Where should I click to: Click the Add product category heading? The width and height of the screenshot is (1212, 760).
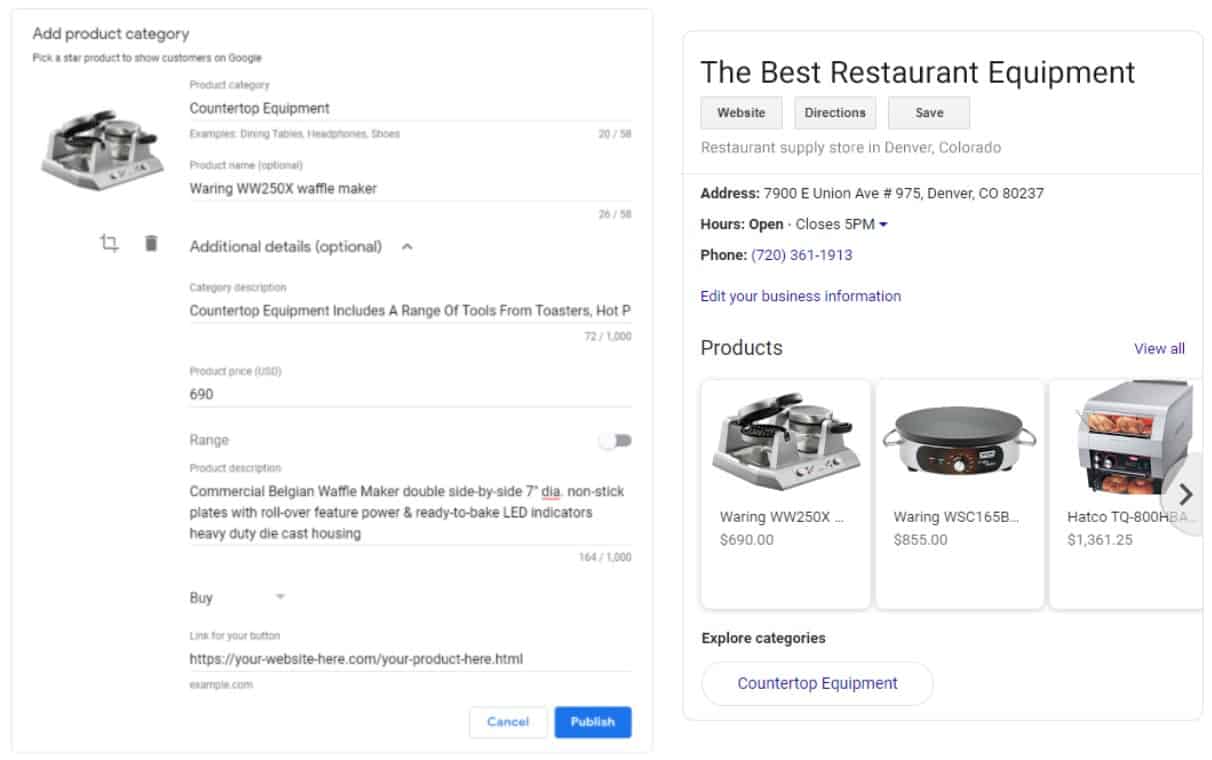coord(111,34)
